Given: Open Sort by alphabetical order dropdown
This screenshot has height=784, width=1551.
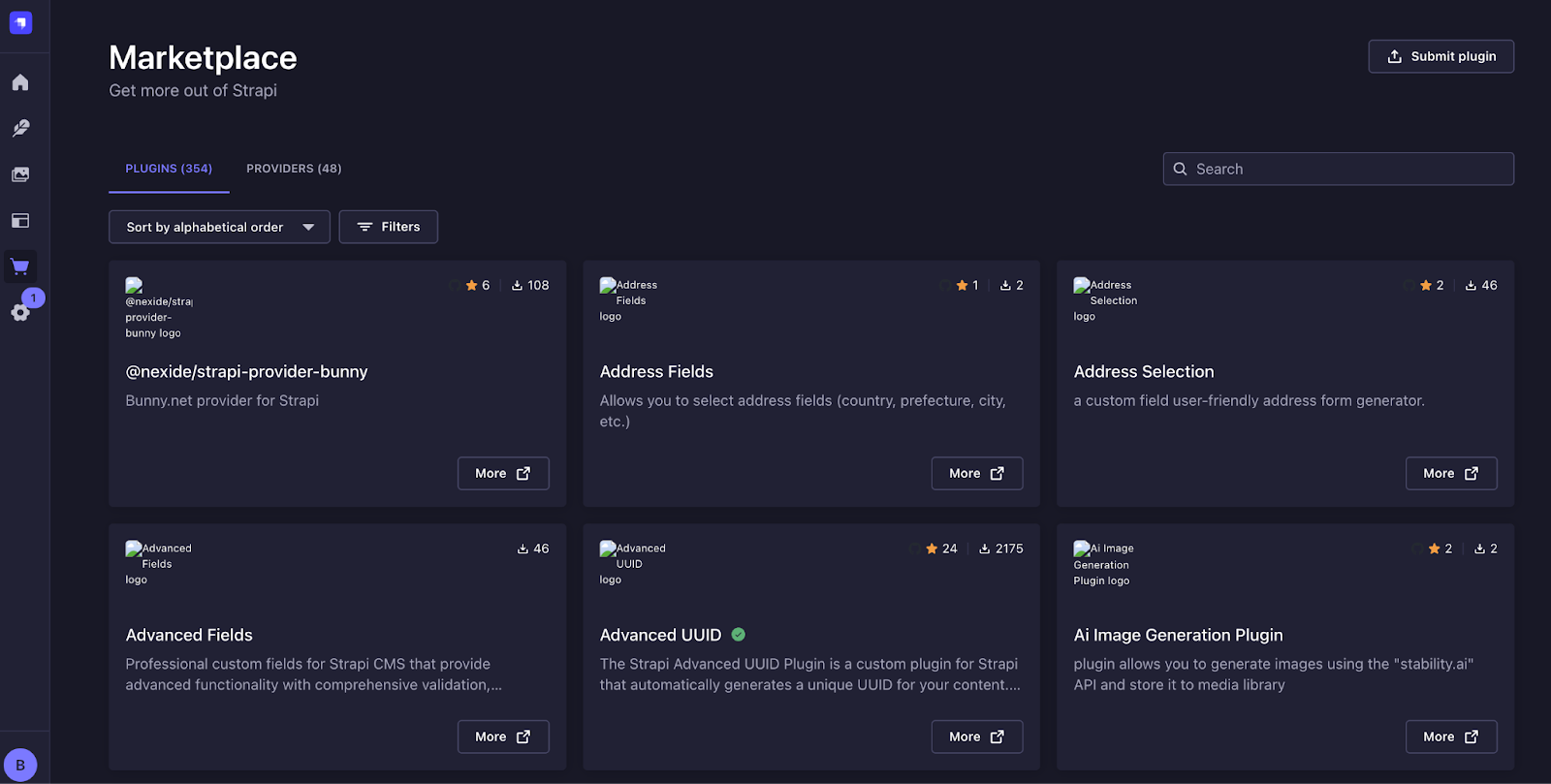Looking at the screenshot, I should click(219, 227).
